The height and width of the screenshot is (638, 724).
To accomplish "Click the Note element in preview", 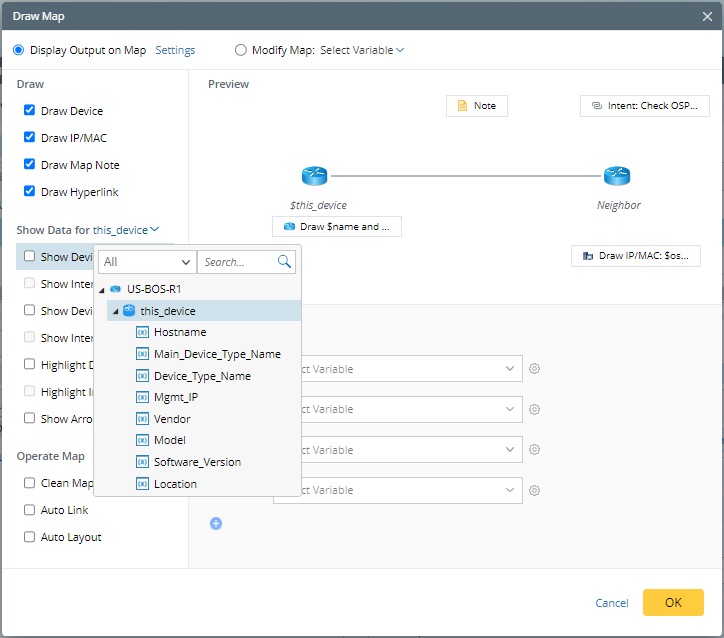I will tap(476, 106).
